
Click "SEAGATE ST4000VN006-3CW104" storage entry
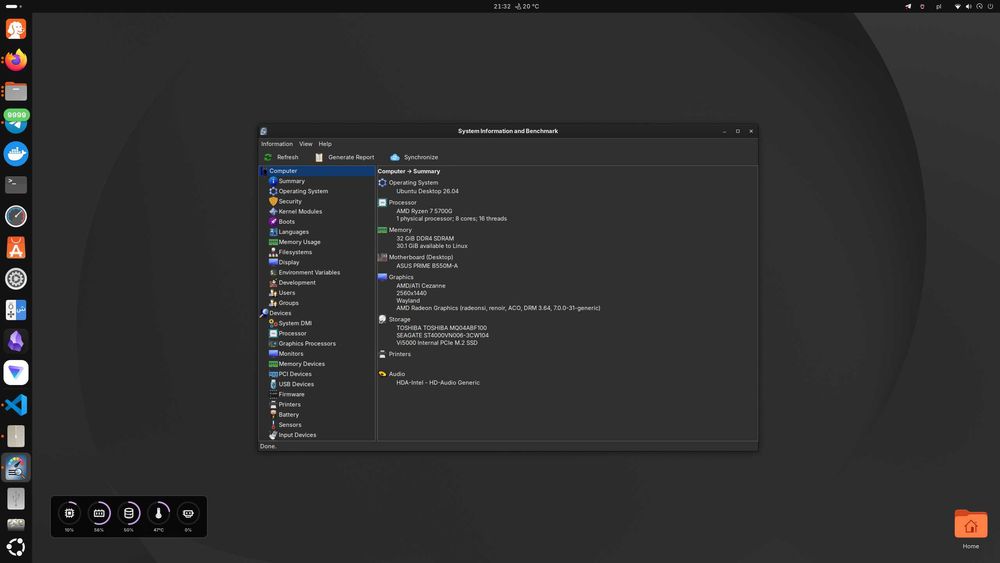pos(443,335)
